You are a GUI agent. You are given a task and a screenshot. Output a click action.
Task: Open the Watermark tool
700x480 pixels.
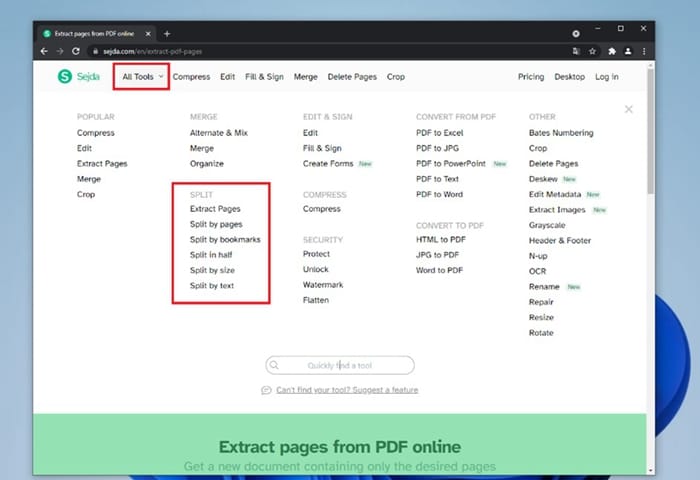pyautogui.click(x=323, y=284)
